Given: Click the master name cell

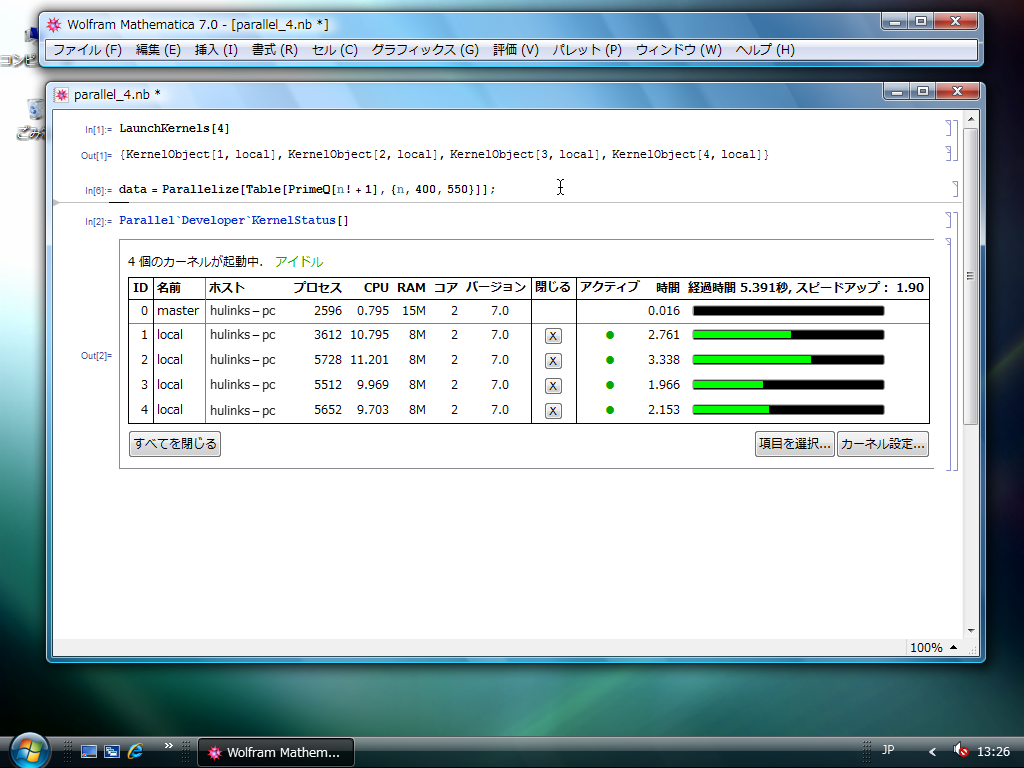Looking at the screenshot, I should 178,311.
